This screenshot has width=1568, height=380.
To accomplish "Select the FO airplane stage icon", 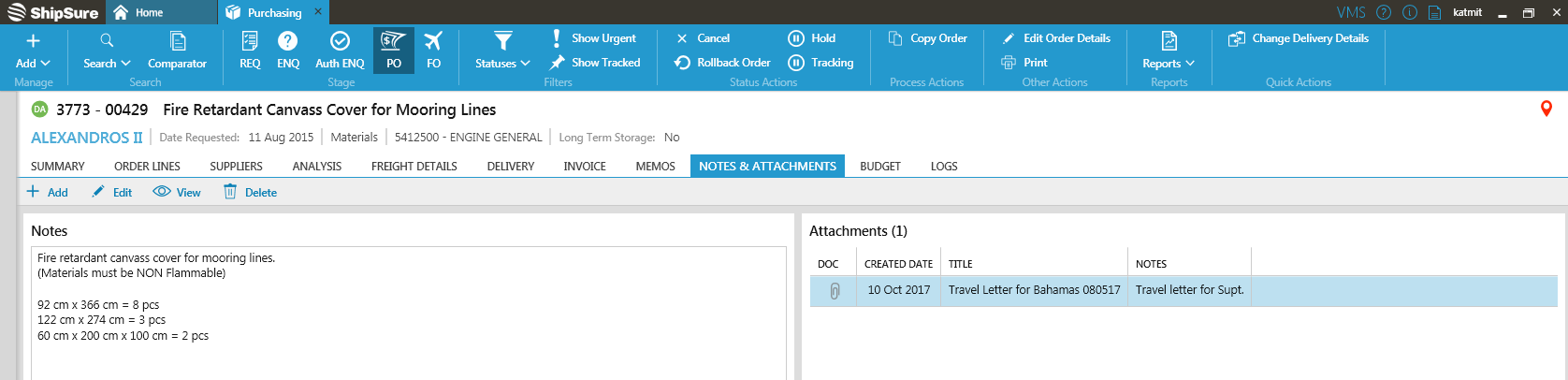I will point(433,41).
